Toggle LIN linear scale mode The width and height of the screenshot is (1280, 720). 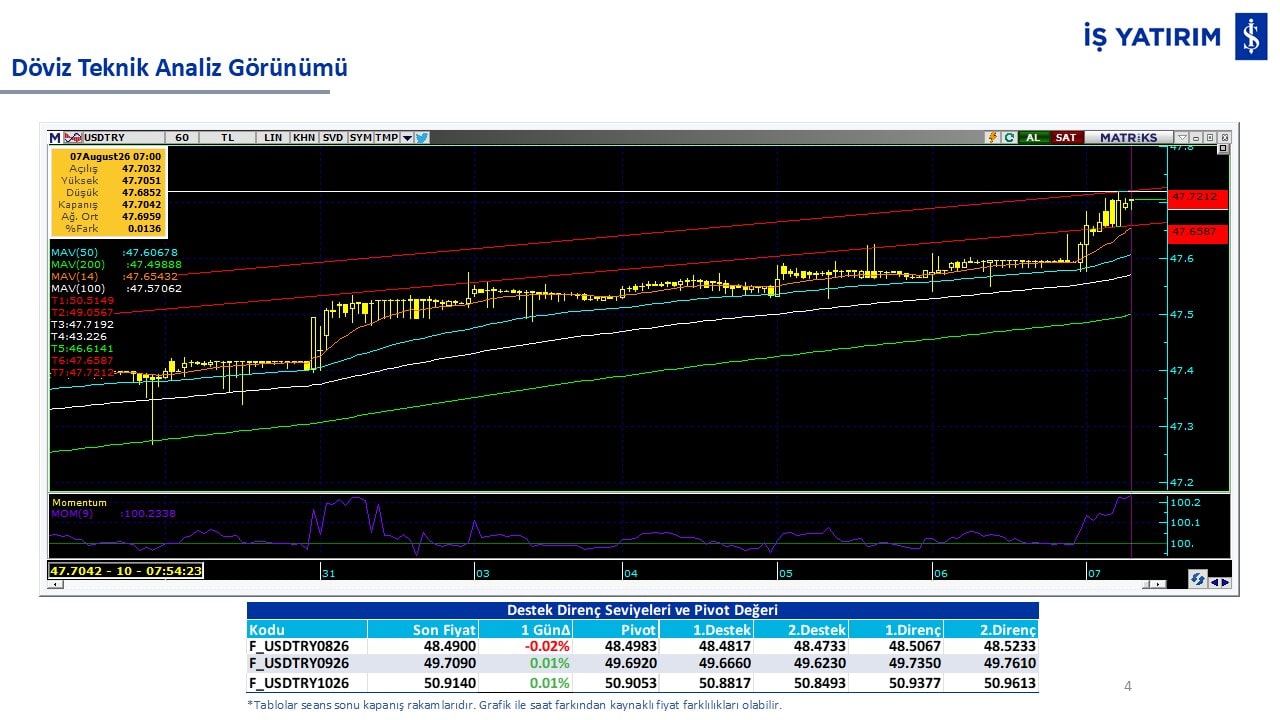point(273,138)
